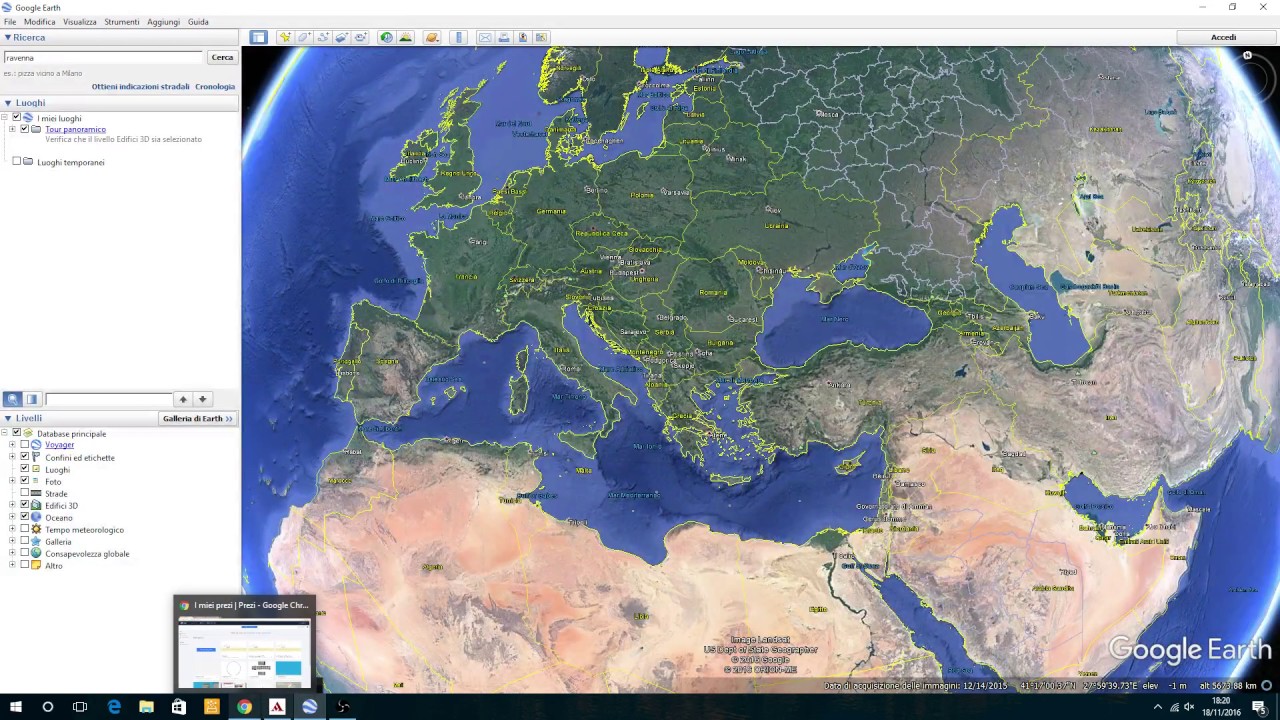
Task: Uncheck the Oceano layer checkbox
Action: 25,517
